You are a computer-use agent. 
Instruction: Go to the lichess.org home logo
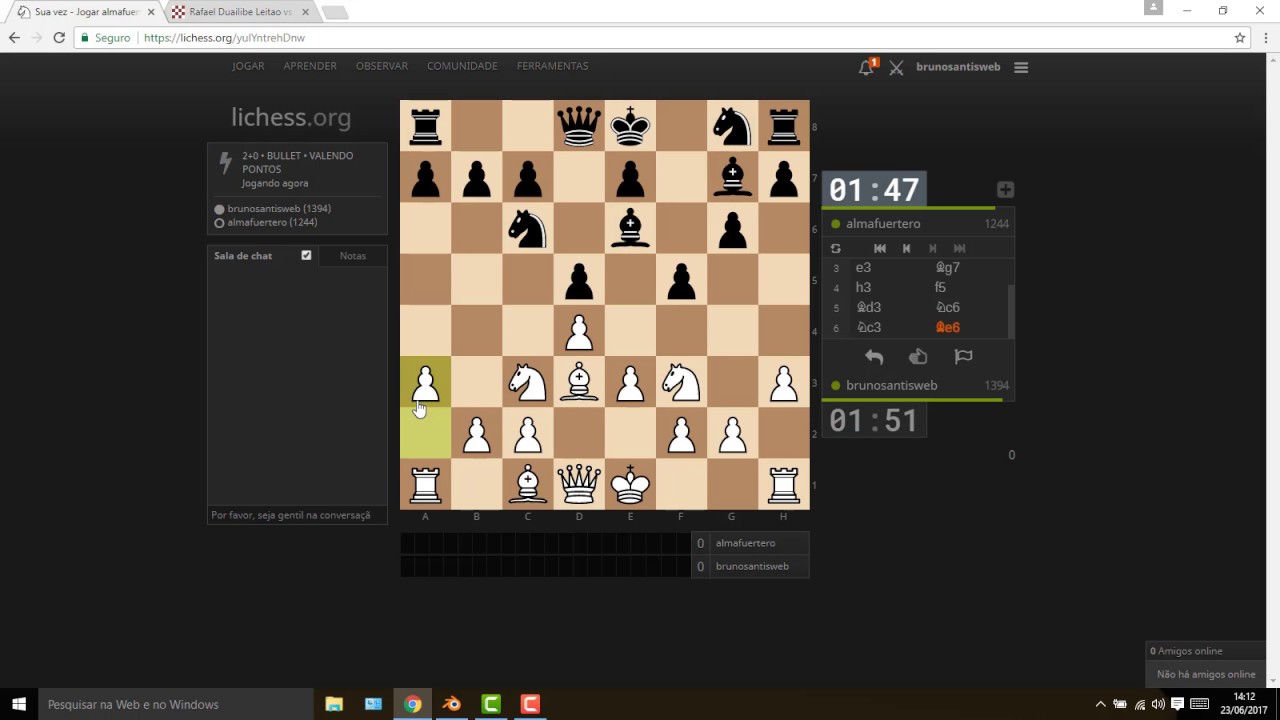[291, 117]
